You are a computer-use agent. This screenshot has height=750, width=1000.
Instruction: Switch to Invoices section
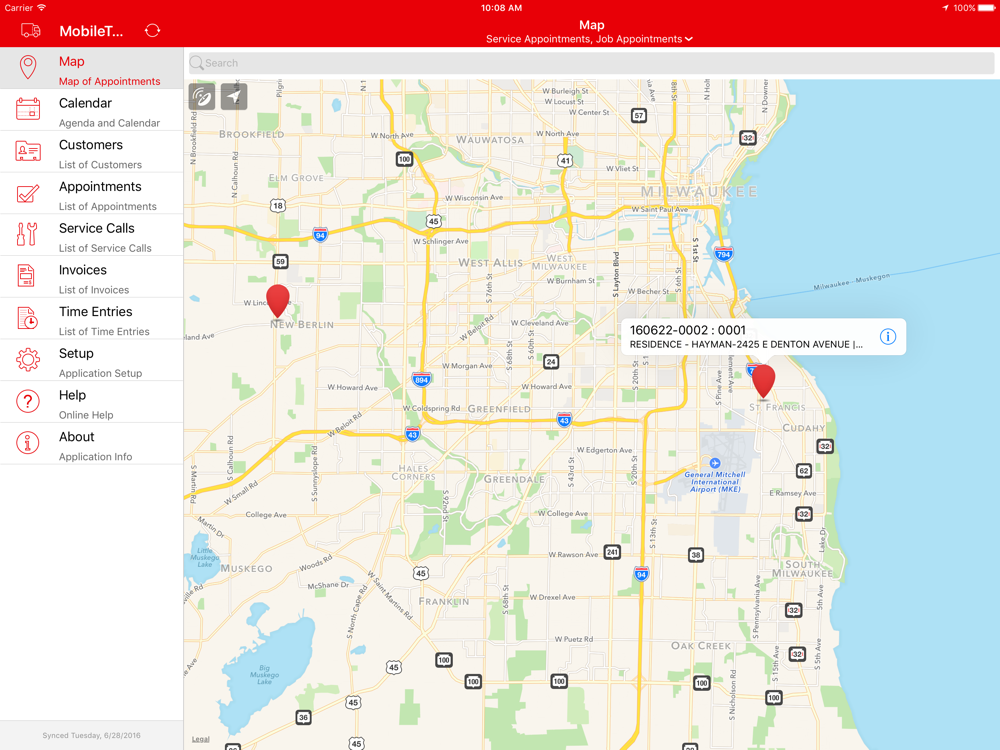(x=92, y=277)
